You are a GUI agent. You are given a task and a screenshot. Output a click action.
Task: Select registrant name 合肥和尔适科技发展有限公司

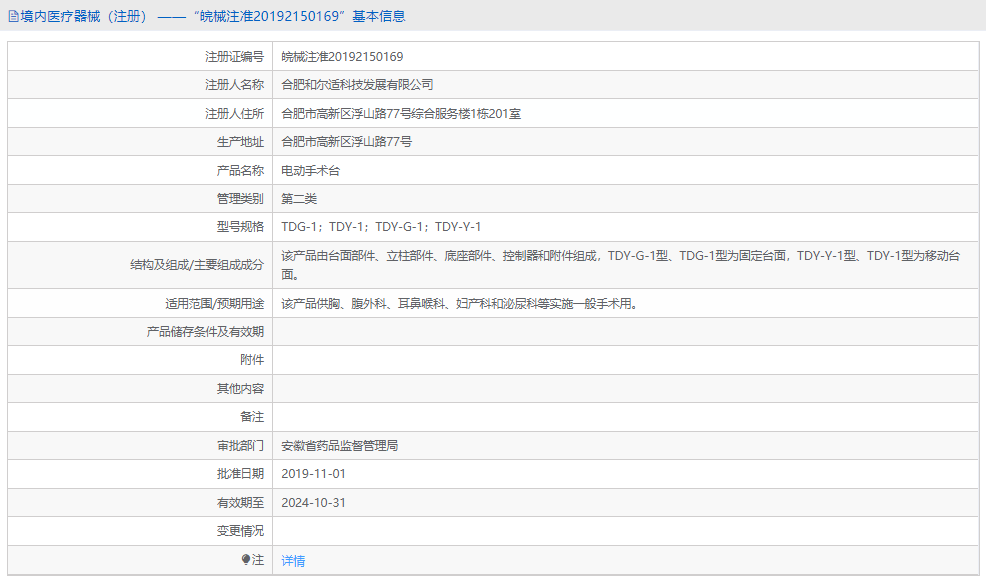[x=357, y=85]
